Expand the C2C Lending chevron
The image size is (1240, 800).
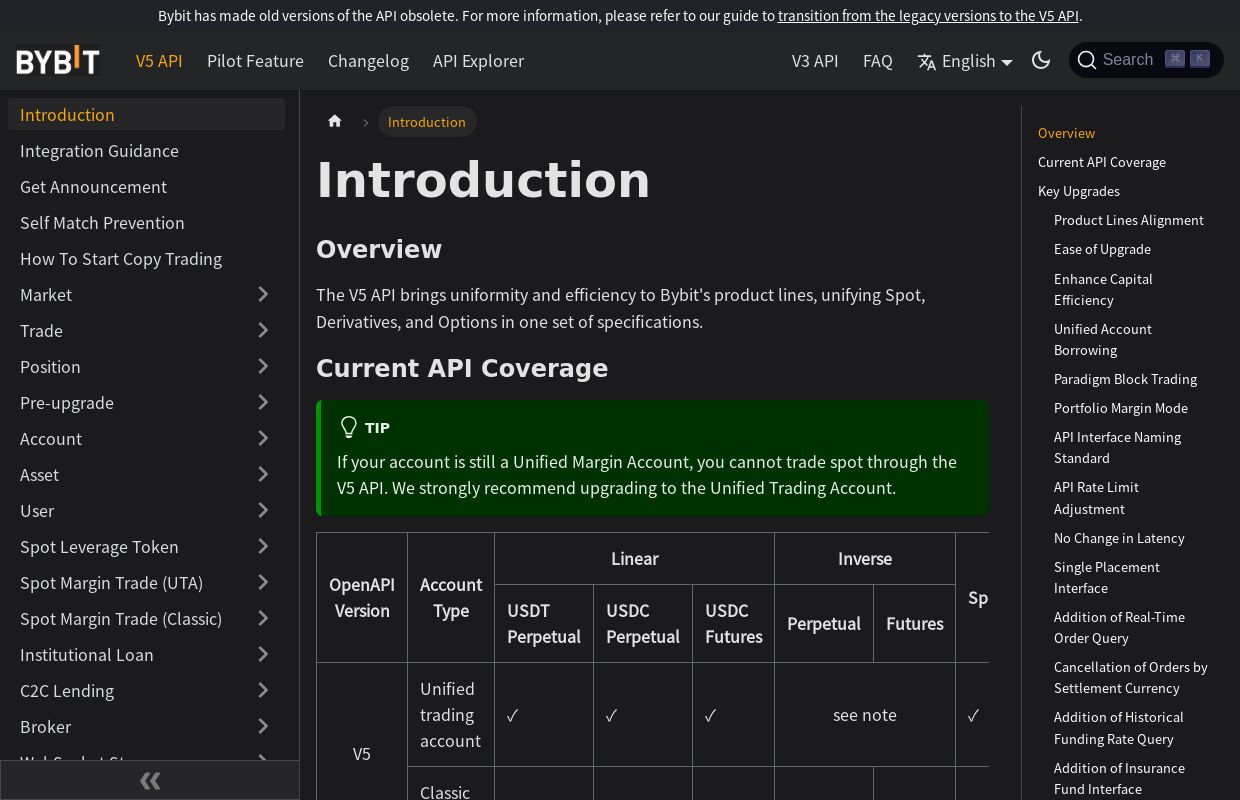click(x=263, y=690)
